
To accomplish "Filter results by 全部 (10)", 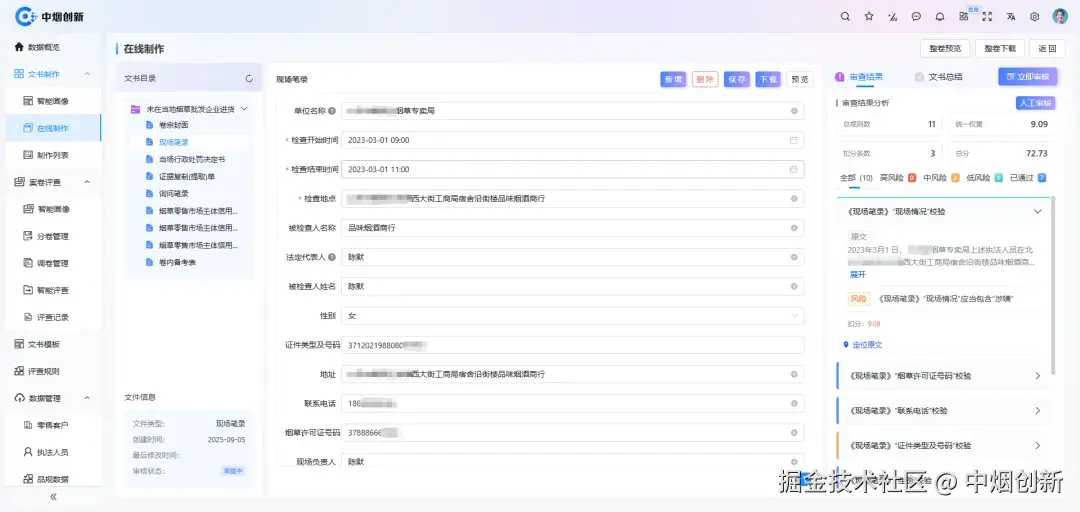I will 856,178.
